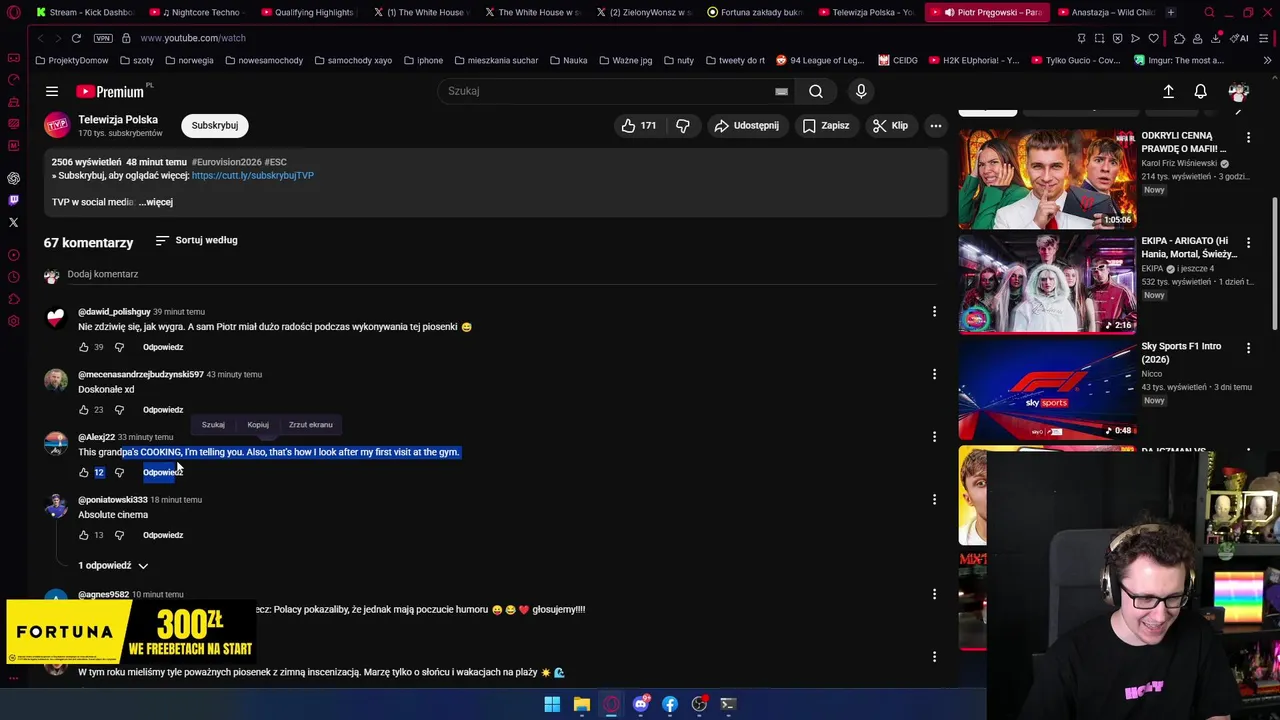
Task: Click the Udostępnij share button
Action: pos(746,125)
